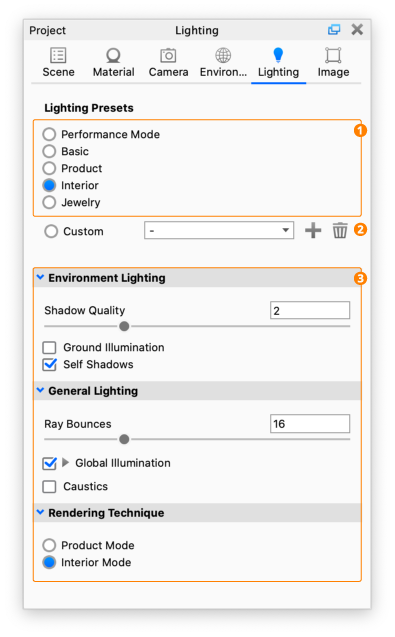Viewport: 395px width, 637px height.
Task: Enable the Caustics checkbox
Action: click(x=50, y=486)
